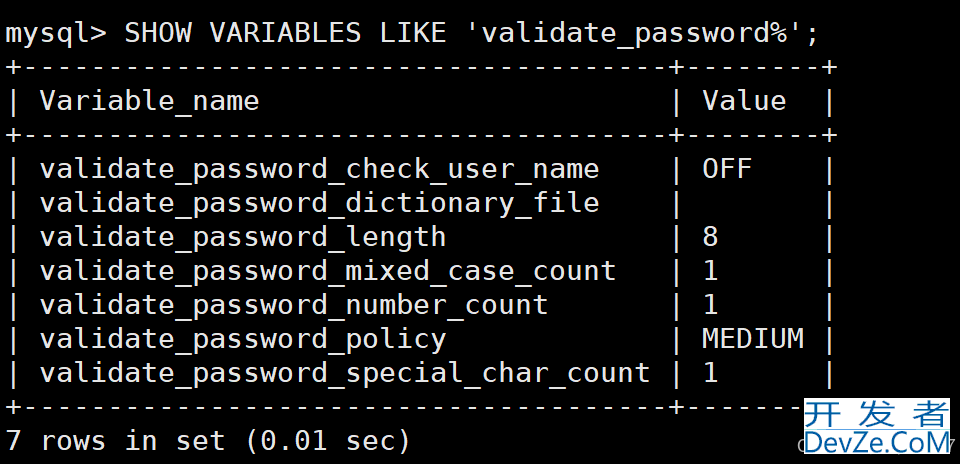Click the Variable_name column header
Image resolution: width=960 pixels, height=464 pixels.
coord(149,101)
